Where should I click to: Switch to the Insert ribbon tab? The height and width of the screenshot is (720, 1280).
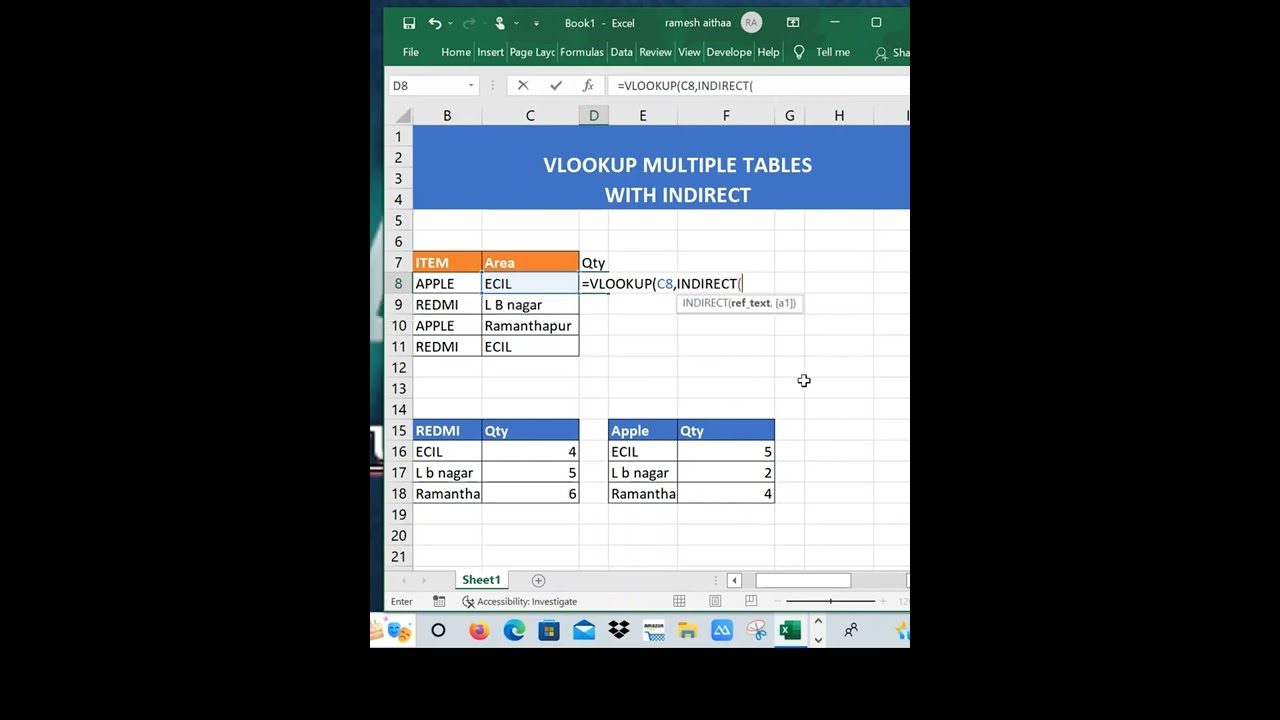(490, 52)
